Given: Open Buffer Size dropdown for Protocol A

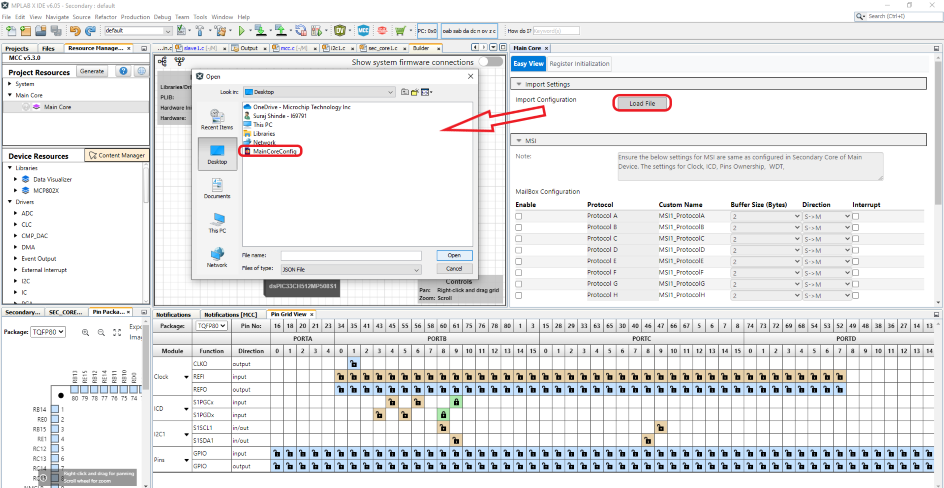Looking at the screenshot, I should pyautogui.click(x=766, y=216).
